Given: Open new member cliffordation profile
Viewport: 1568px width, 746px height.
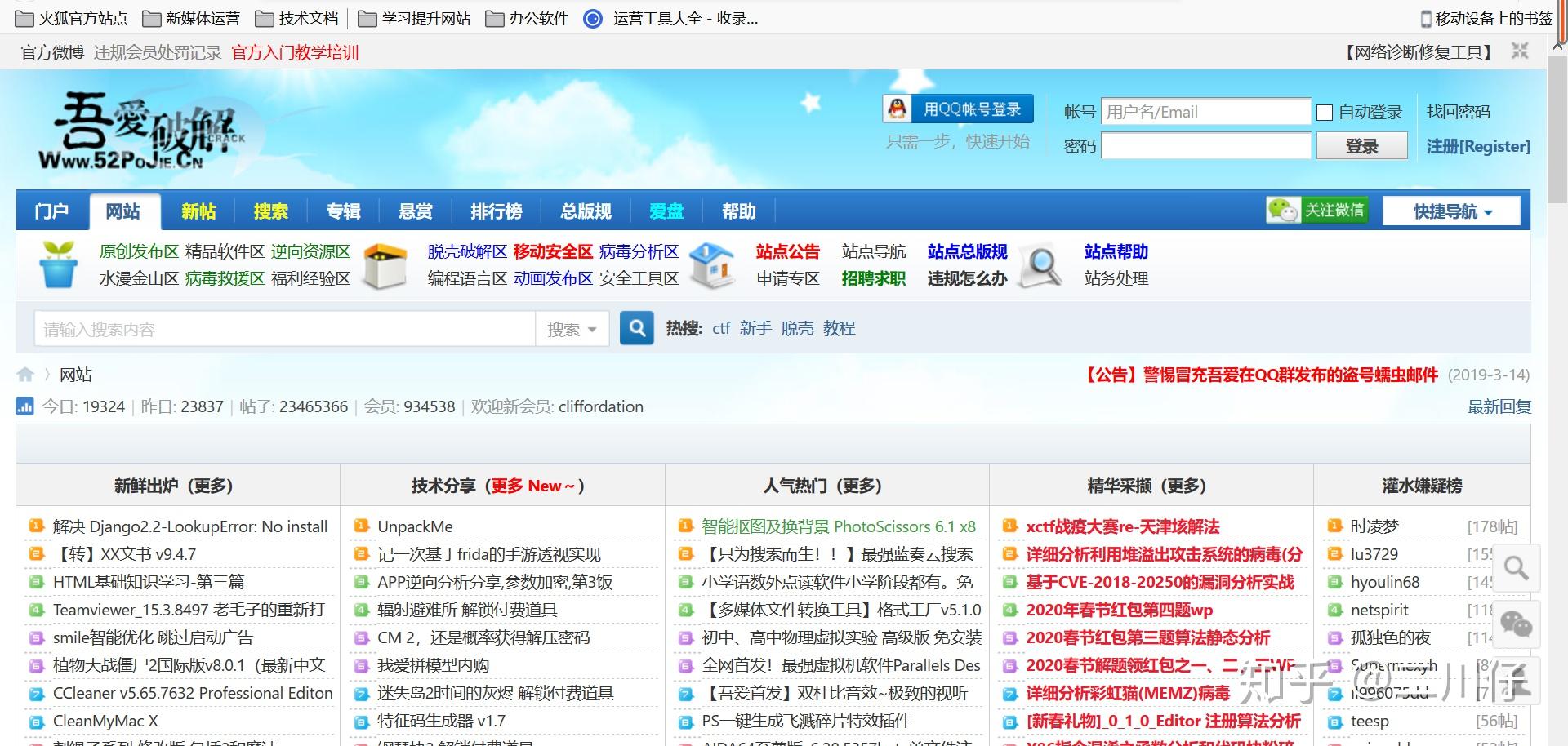Looking at the screenshot, I should point(600,406).
